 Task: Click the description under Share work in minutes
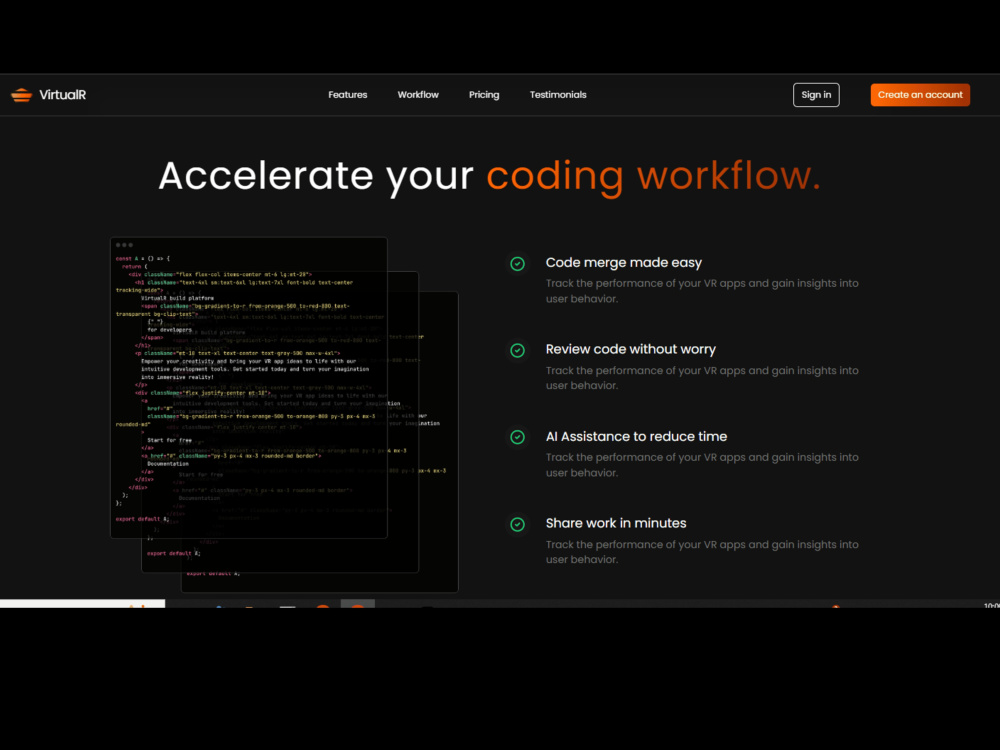[x=702, y=552]
